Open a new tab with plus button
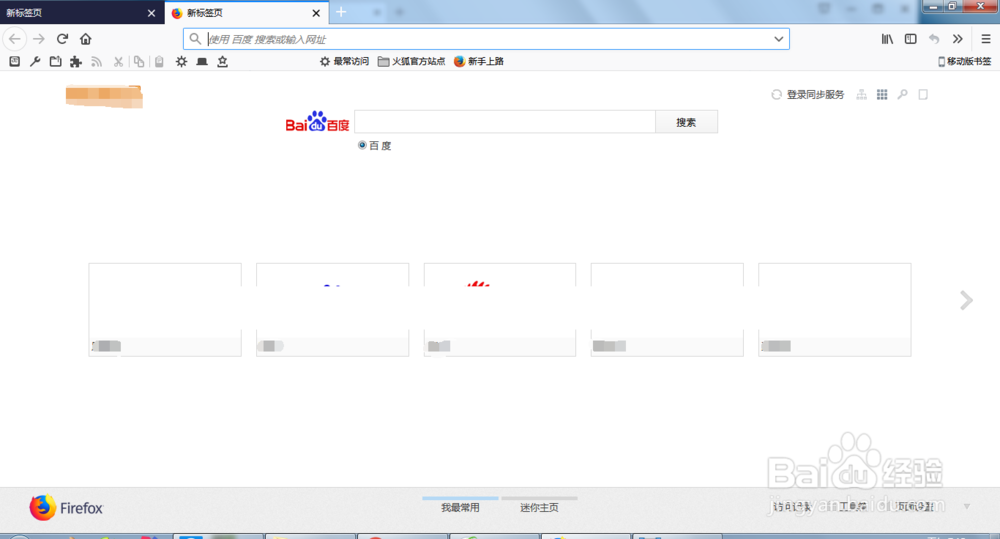This screenshot has width=1000, height=539. click(x=341, y=12)
